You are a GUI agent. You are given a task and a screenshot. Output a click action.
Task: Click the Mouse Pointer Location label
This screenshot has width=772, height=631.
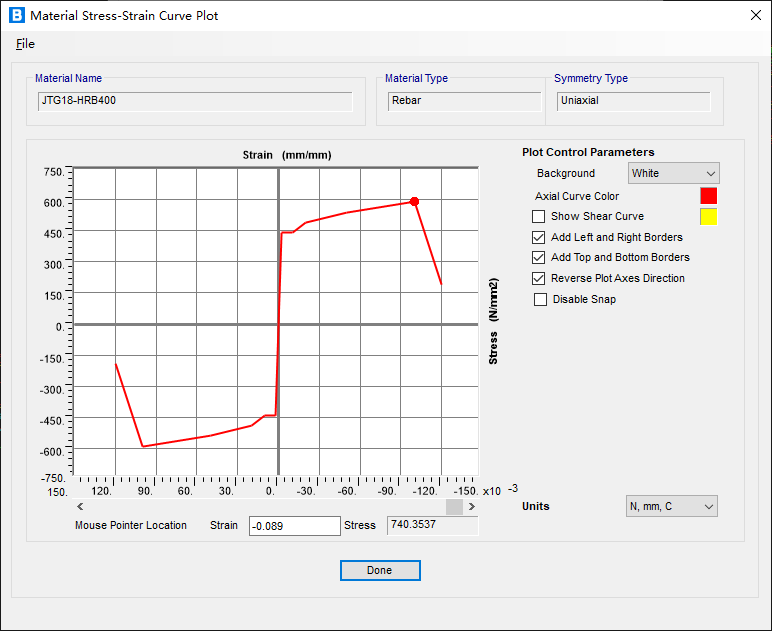point(131,525)
